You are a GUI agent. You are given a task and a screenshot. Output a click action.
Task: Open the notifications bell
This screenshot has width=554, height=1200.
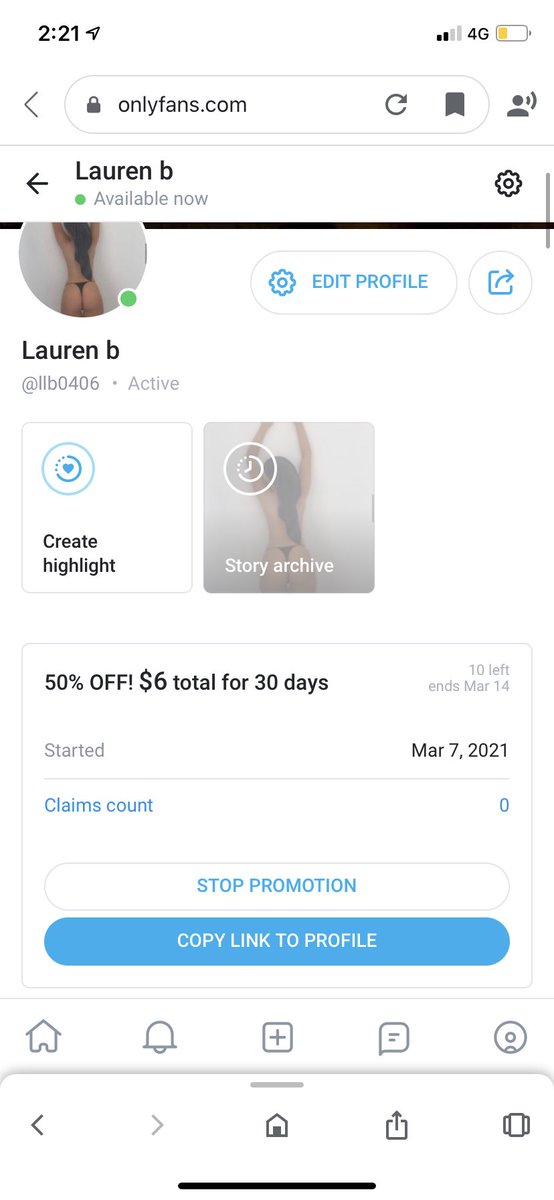pos(160,1038)
